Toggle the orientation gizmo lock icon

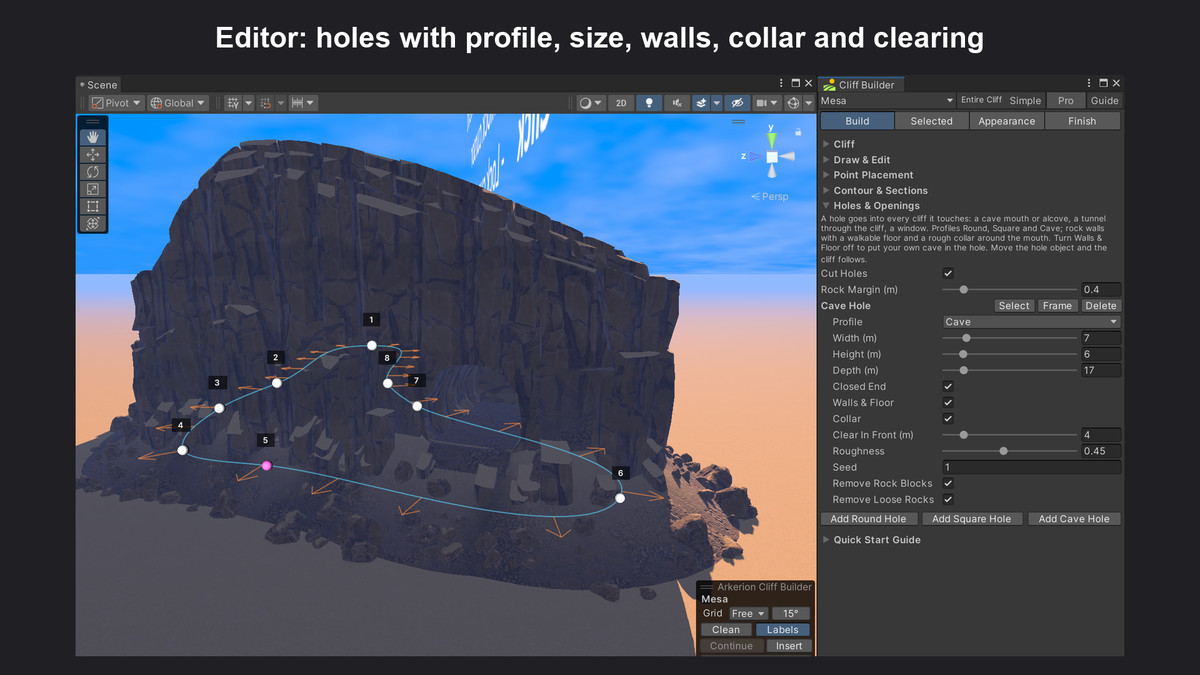pyautogui.click(x=797, y=131)
